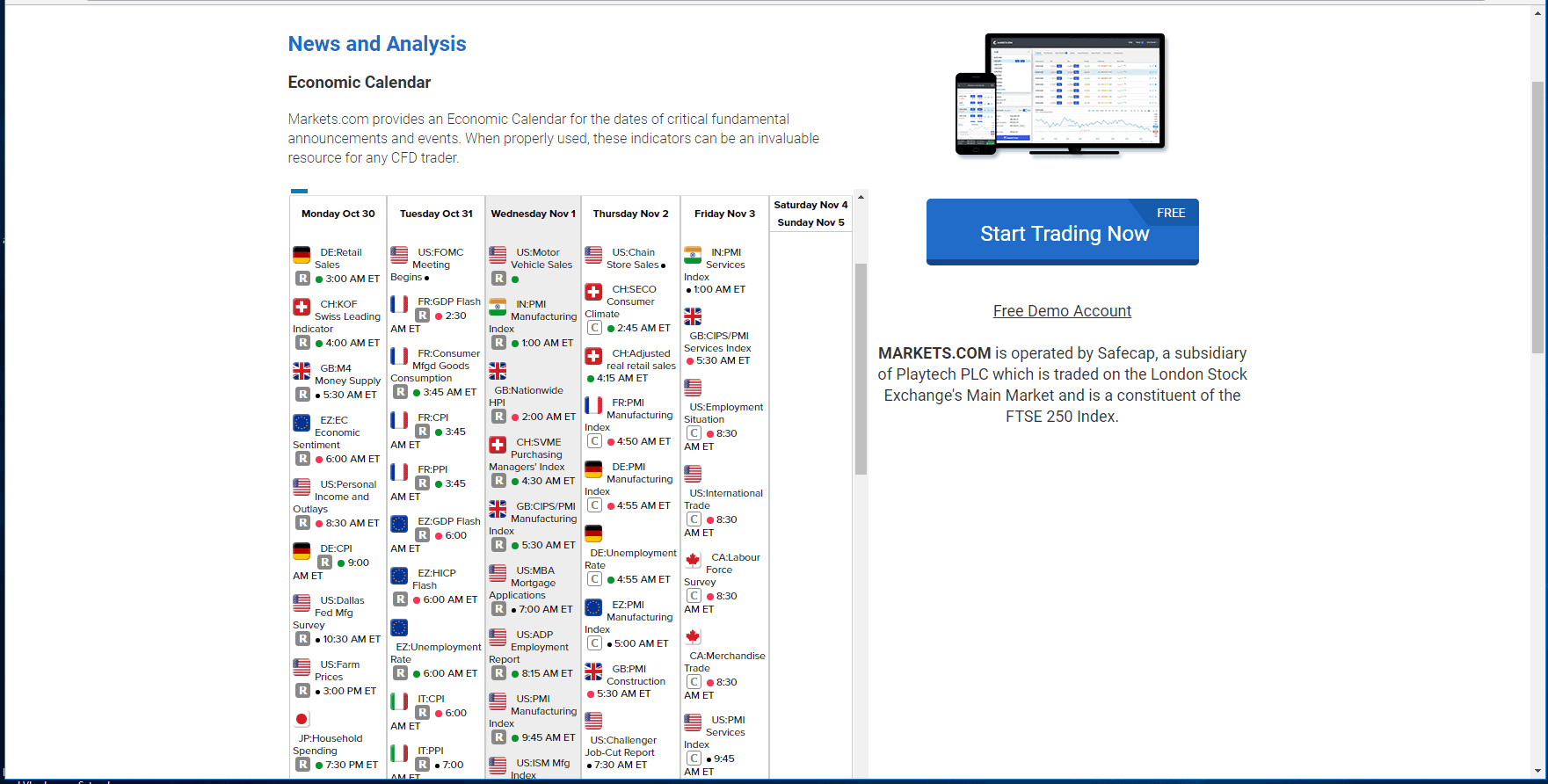1548x784 pixels.
Task: Click the French flag beside FR:PMI Manufacturing
Action: coord(593,405)
